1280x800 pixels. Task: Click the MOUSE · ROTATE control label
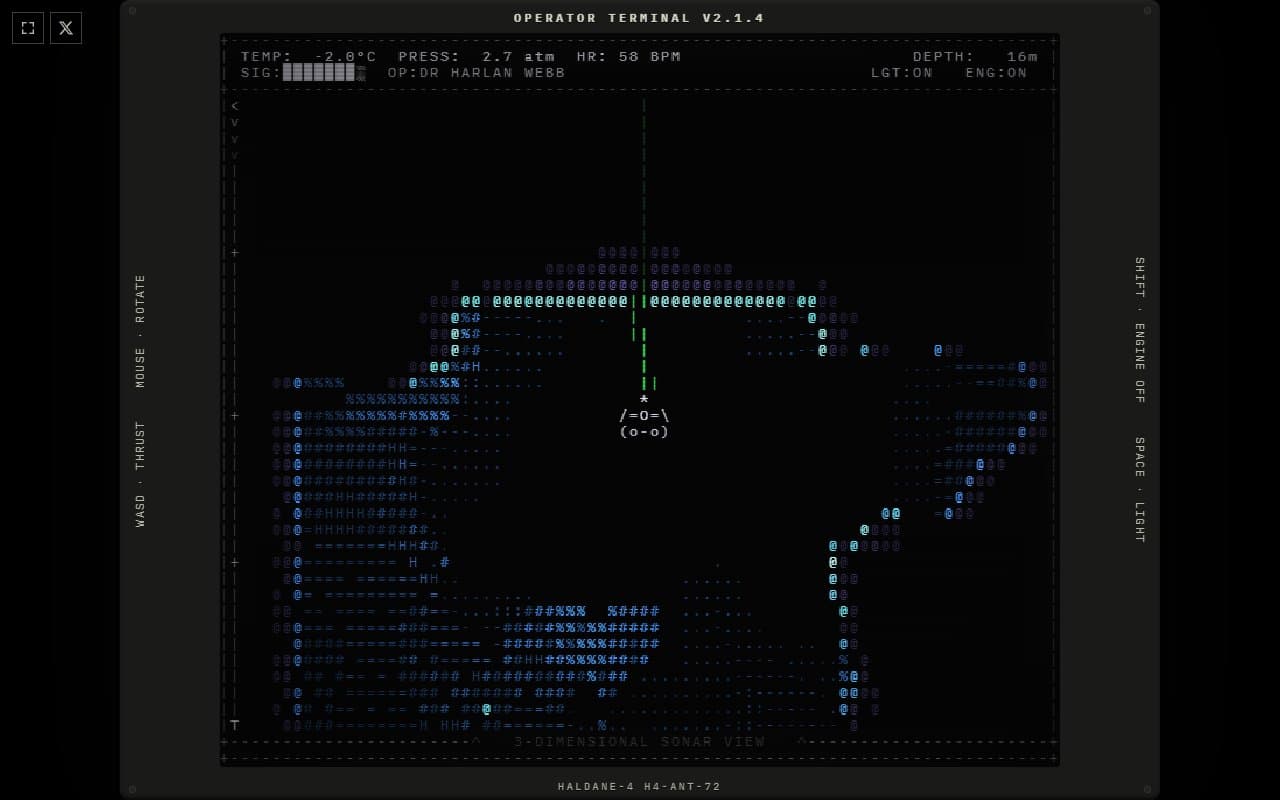(140, 331)
